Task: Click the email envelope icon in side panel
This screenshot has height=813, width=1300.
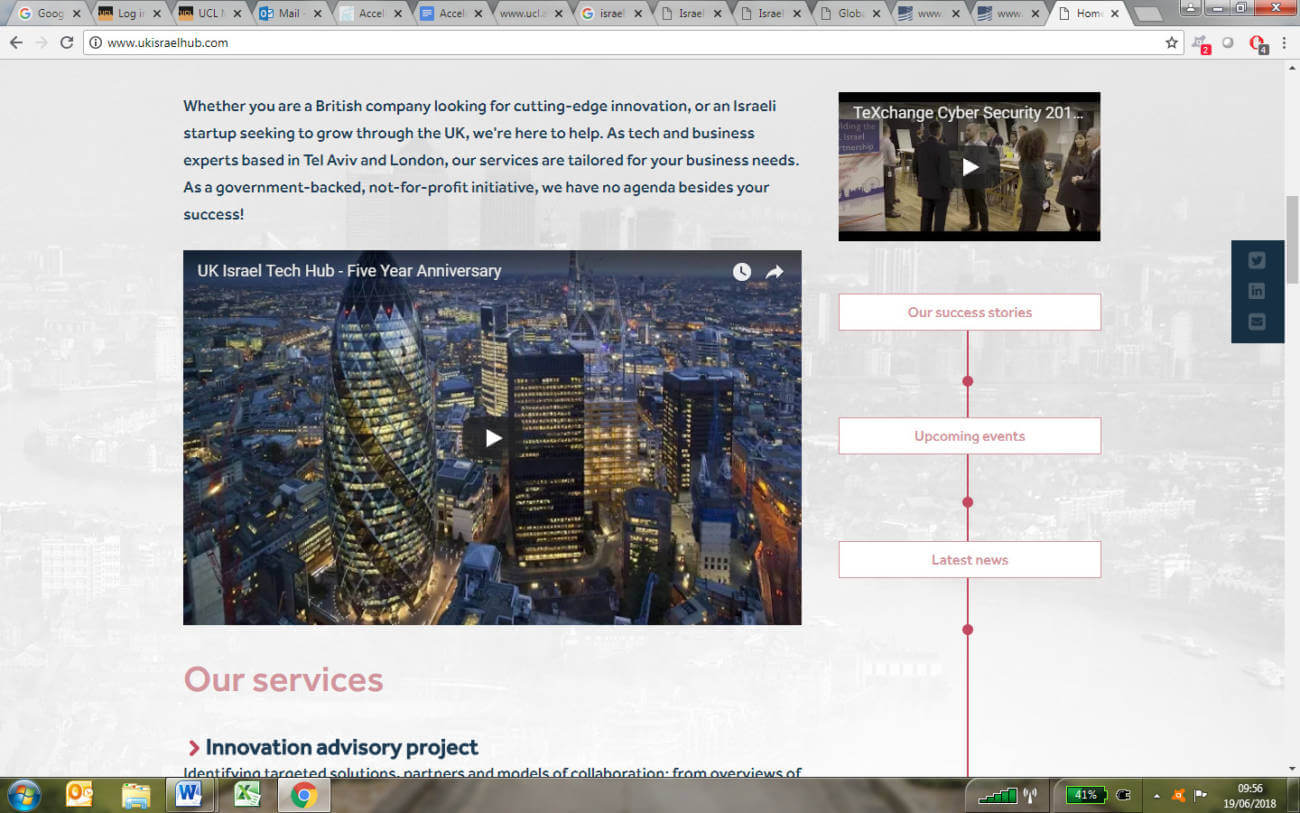Action: (1257, 322)
